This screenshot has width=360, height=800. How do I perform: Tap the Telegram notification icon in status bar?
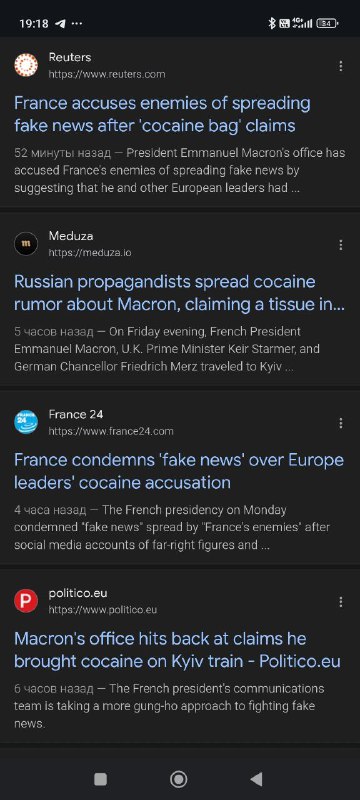(x=60, y=23)
